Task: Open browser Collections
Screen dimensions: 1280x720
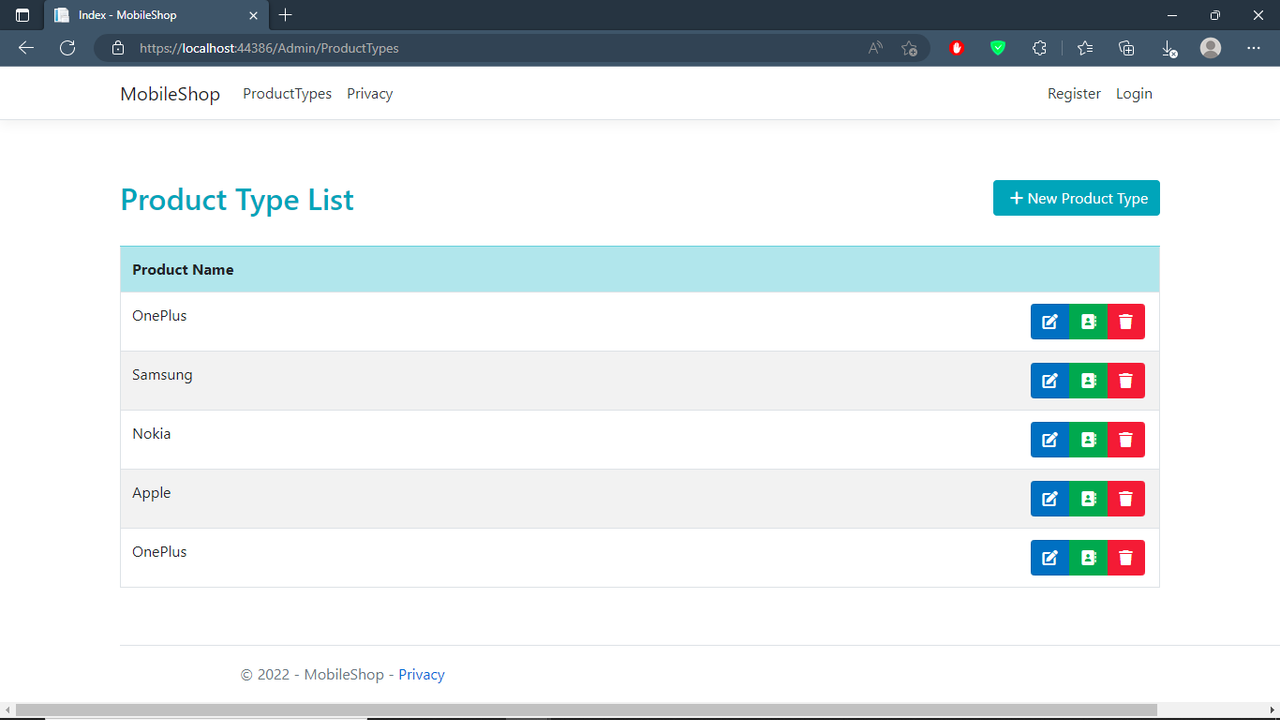Action: [1126, 48]
